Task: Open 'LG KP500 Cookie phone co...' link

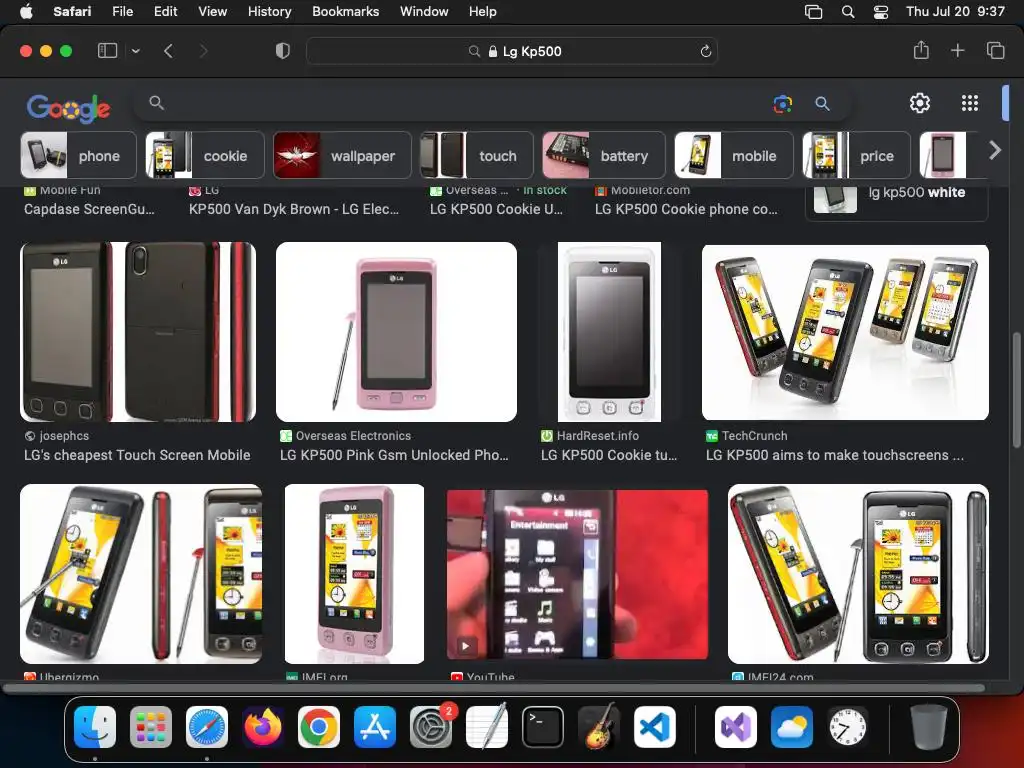Action: [686, 209]
